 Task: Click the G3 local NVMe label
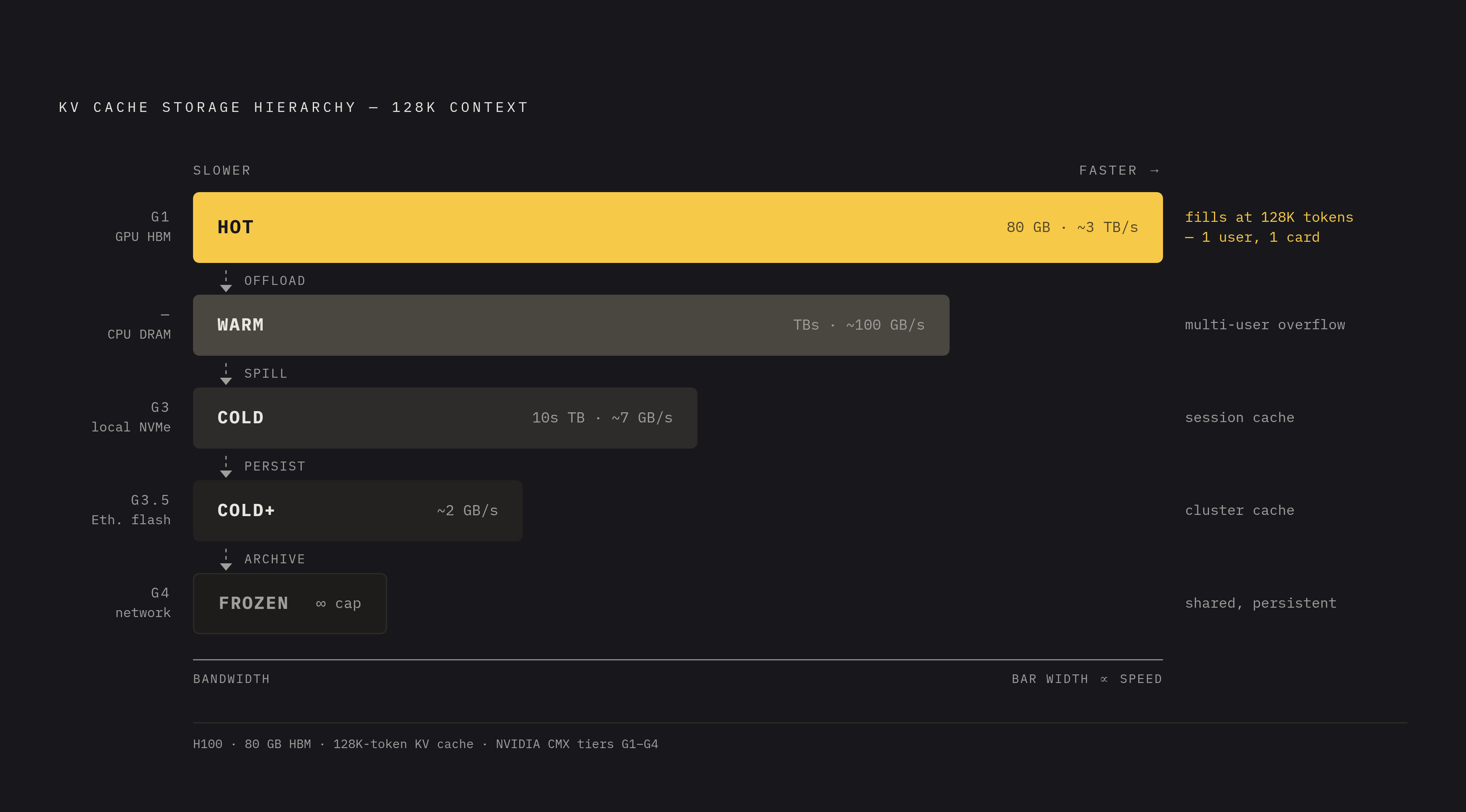click(x=131, y=417)
